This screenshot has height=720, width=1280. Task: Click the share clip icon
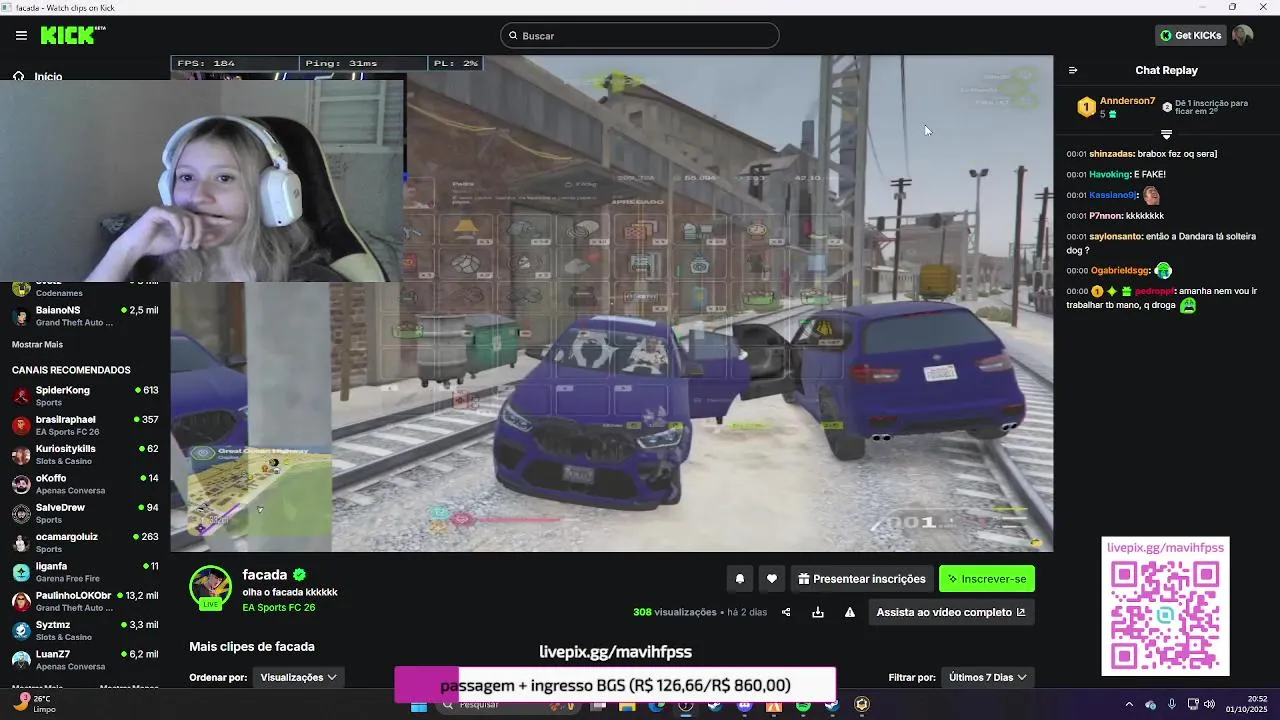click(x=786, y=612)
